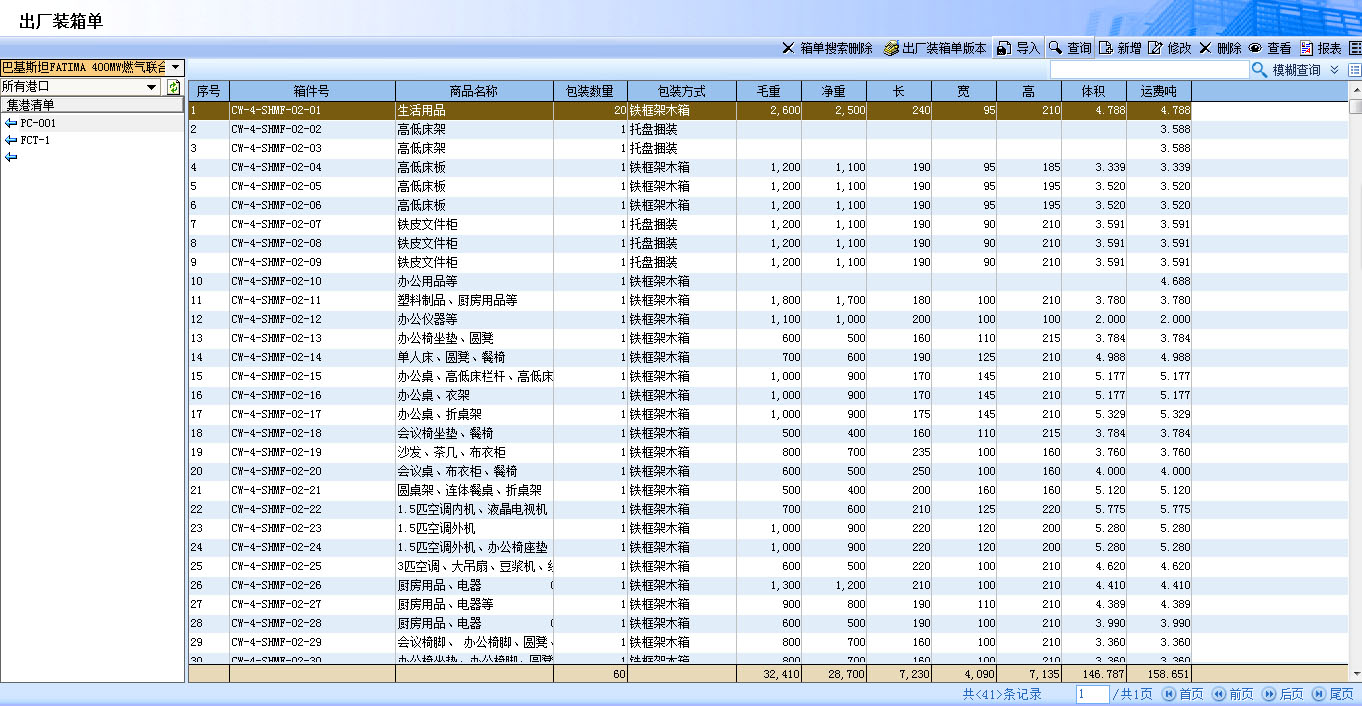This screenshot has width=1362, height=706.
Task: Click the 毛重 column header
Action: [x=768, y=91]
